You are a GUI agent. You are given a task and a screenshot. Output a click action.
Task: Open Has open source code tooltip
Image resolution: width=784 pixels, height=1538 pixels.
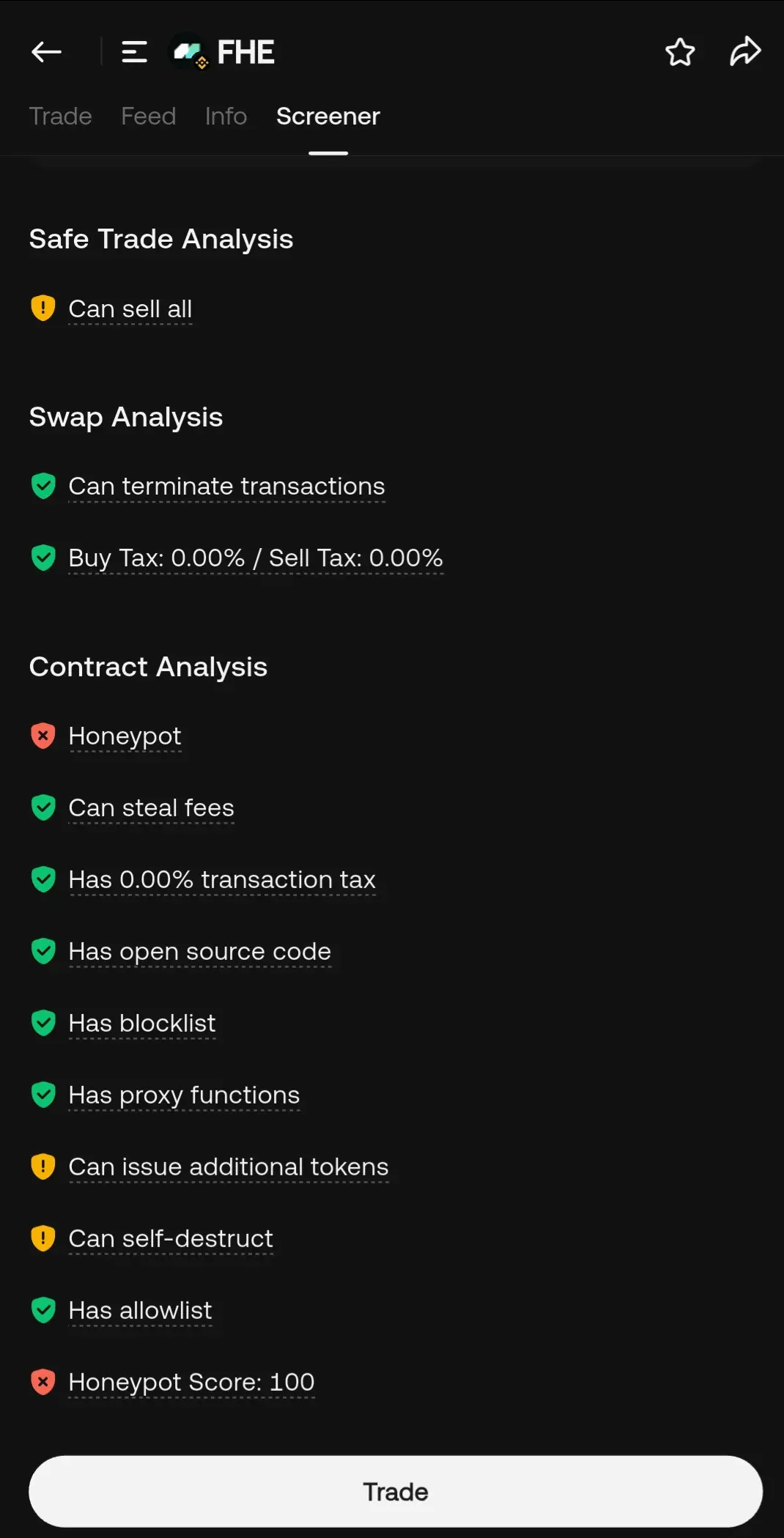(199, 952)
